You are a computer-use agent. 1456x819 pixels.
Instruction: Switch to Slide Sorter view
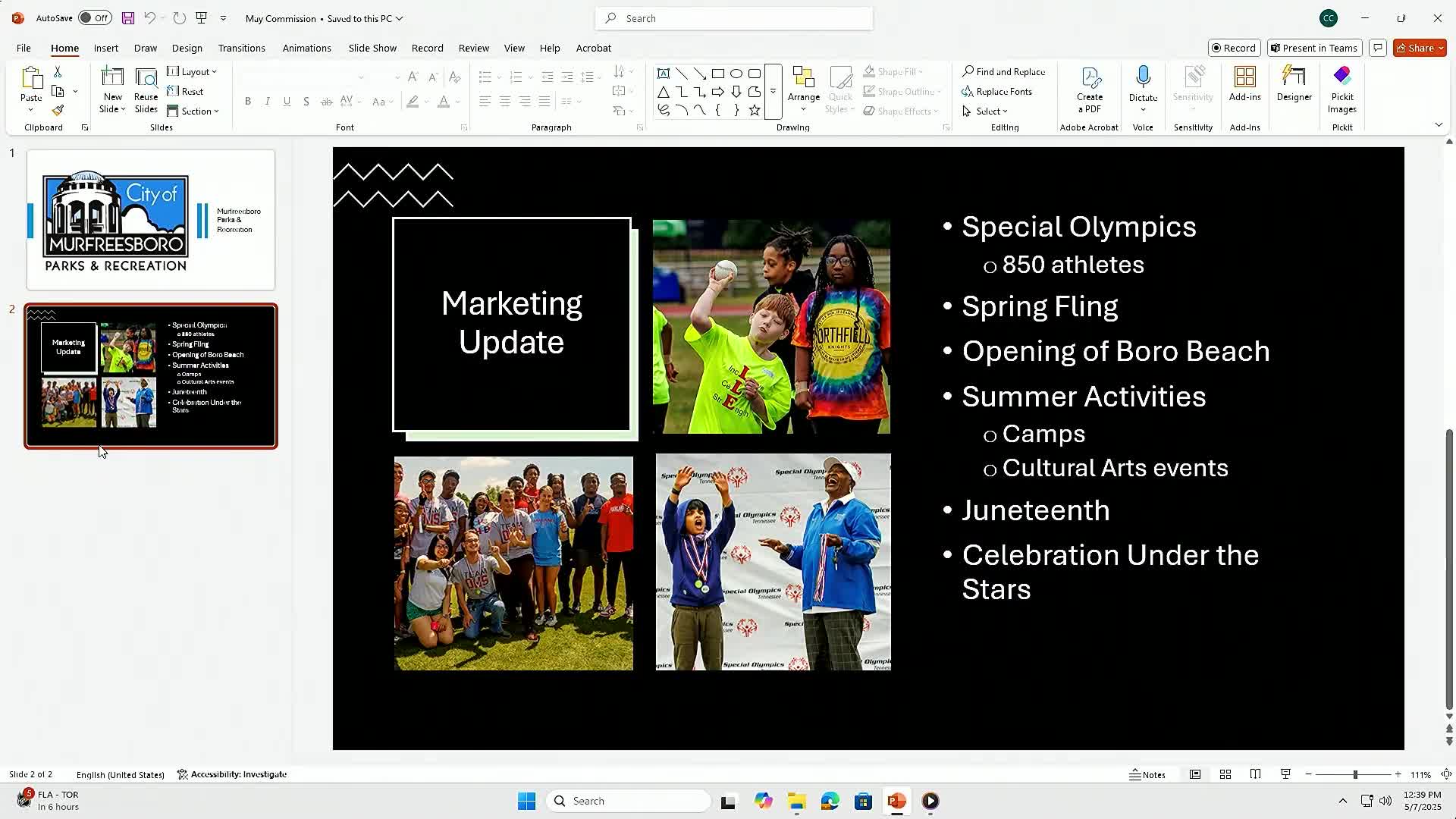point(1225,774)
